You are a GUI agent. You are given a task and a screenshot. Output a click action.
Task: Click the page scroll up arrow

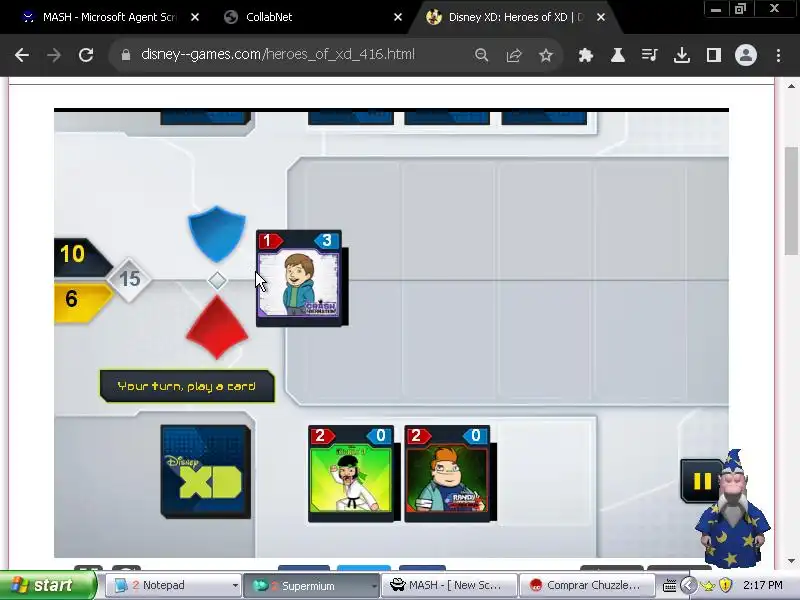(791, 86)
